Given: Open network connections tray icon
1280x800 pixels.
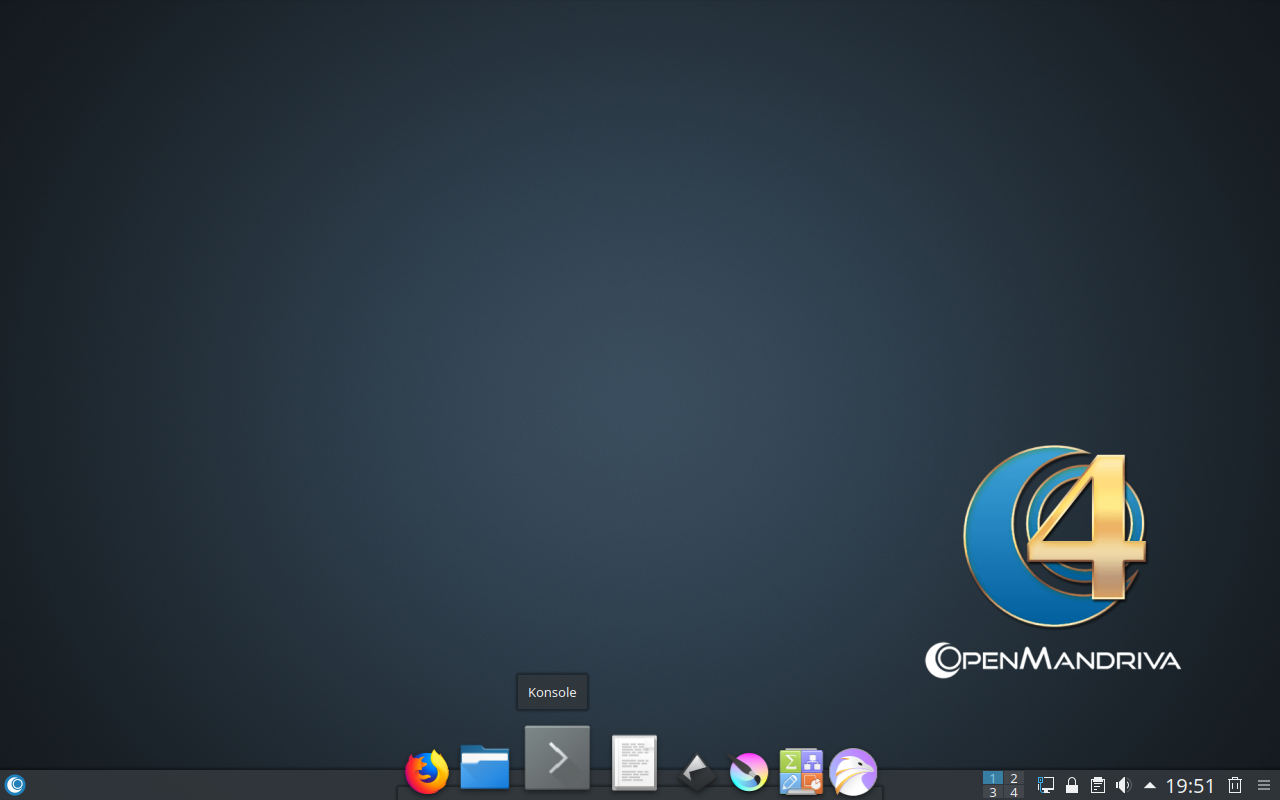Looking at the screenshot, I should (1046, 786).
